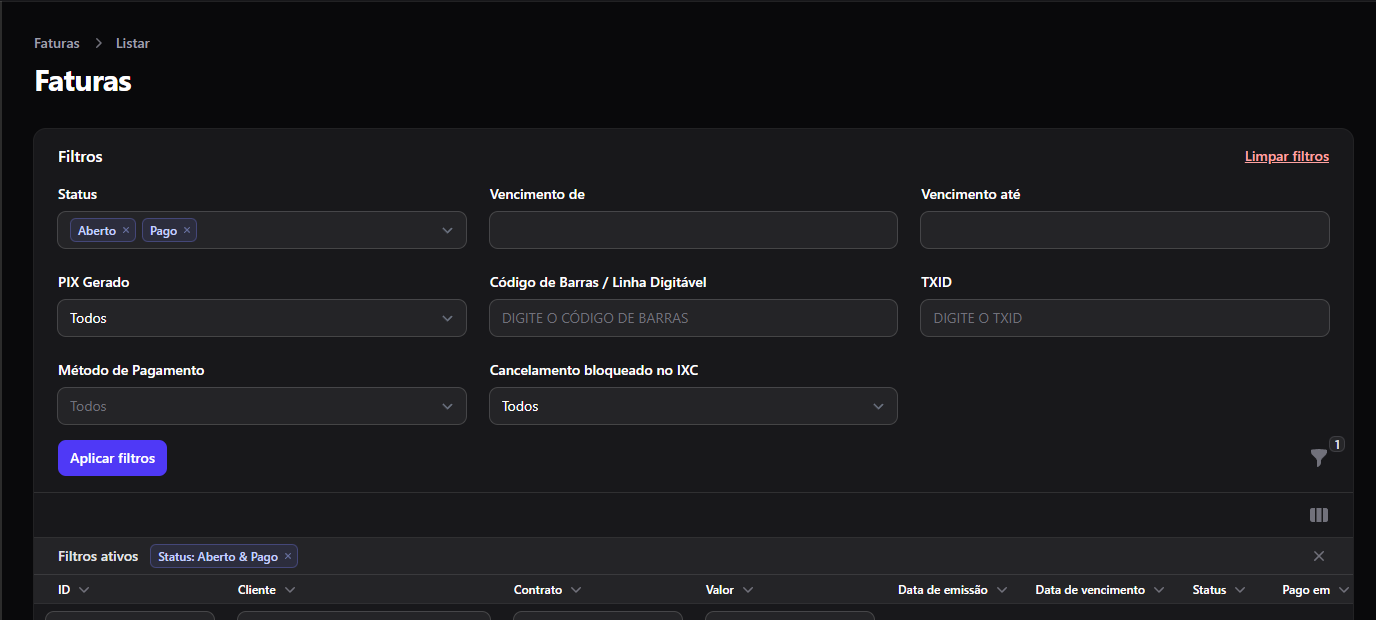Remove the Aberto status tag
The height and width of the screenshot is (620, 1376).
tap(126, 231)
